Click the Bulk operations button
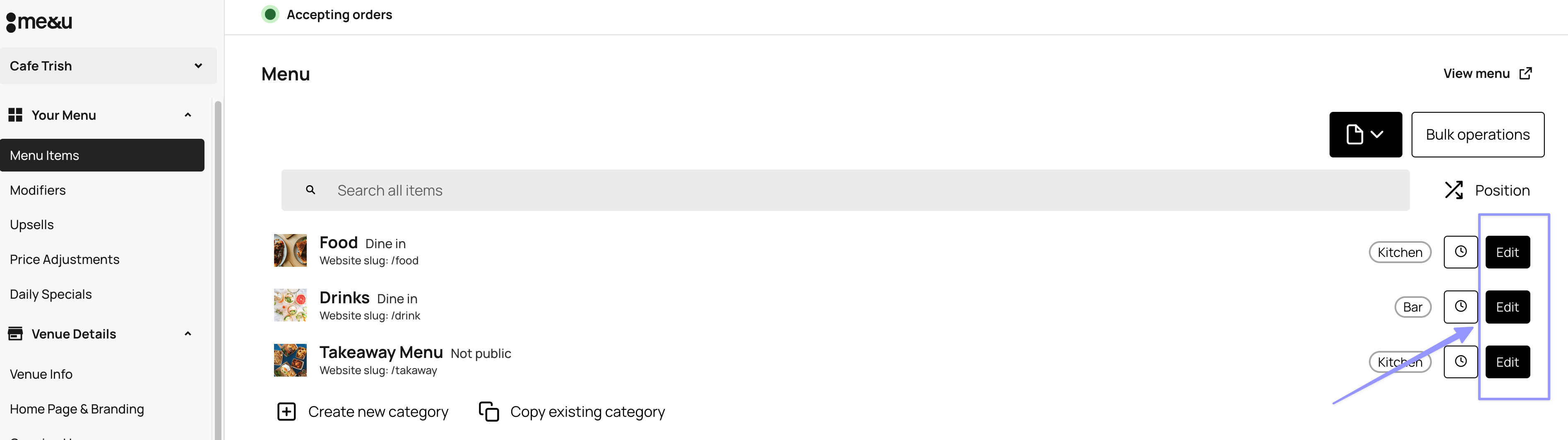1568x440 pixels. click(1477, 134)
